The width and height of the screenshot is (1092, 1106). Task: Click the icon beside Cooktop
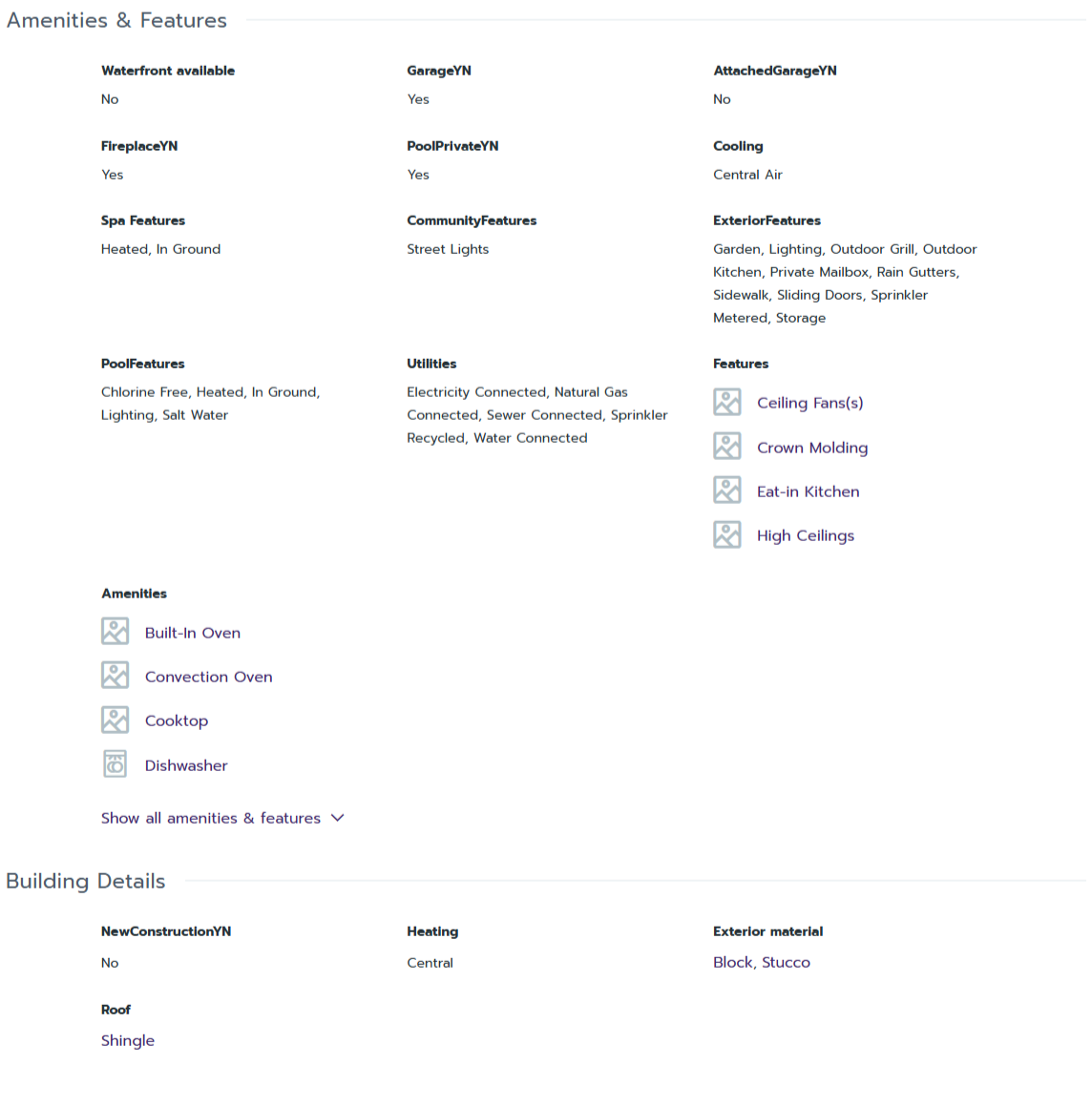(115, 720)
